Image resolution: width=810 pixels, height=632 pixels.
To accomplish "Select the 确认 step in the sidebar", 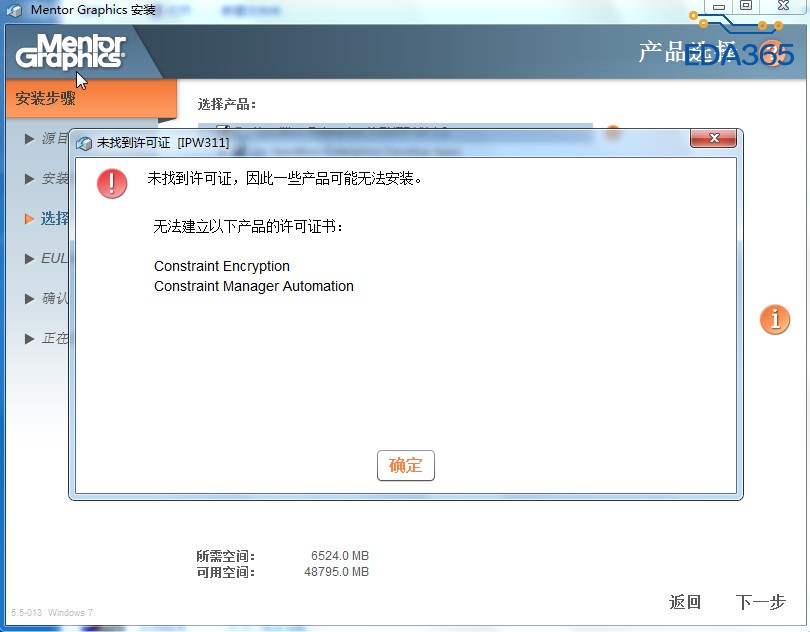I will pyautogui.click(x=47, y=298).
